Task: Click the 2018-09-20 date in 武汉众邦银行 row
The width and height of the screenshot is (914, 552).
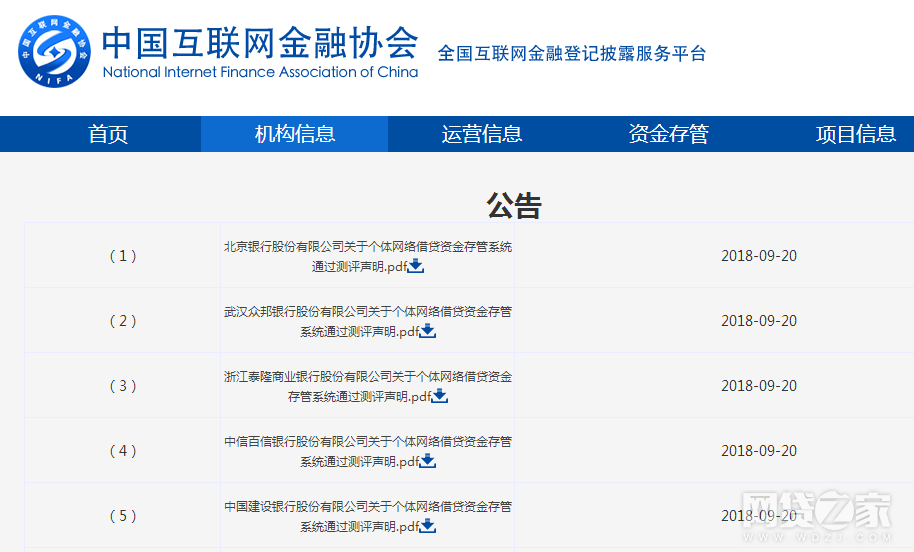Action: pos(758,321)
